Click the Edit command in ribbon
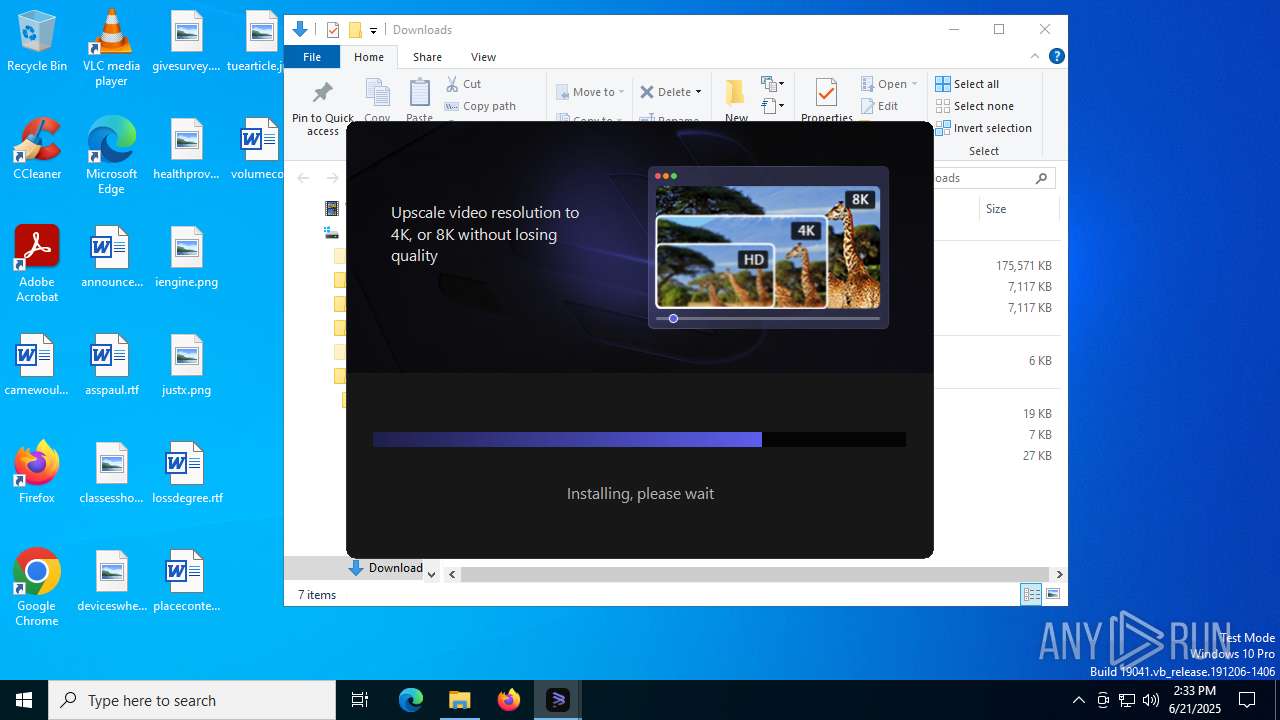 tap(879, 106)
